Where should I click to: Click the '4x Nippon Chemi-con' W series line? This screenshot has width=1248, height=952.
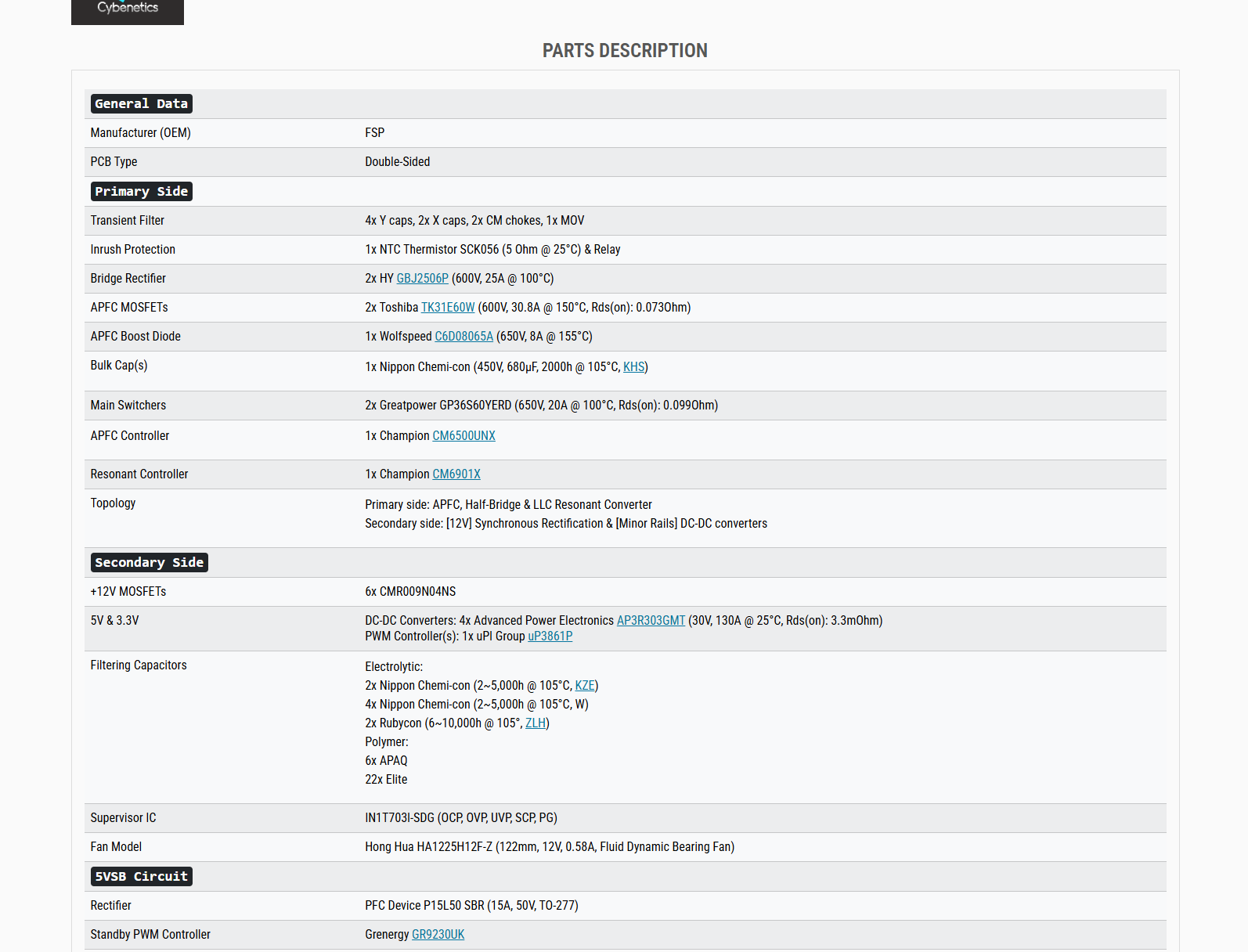[x=477, y=705]
